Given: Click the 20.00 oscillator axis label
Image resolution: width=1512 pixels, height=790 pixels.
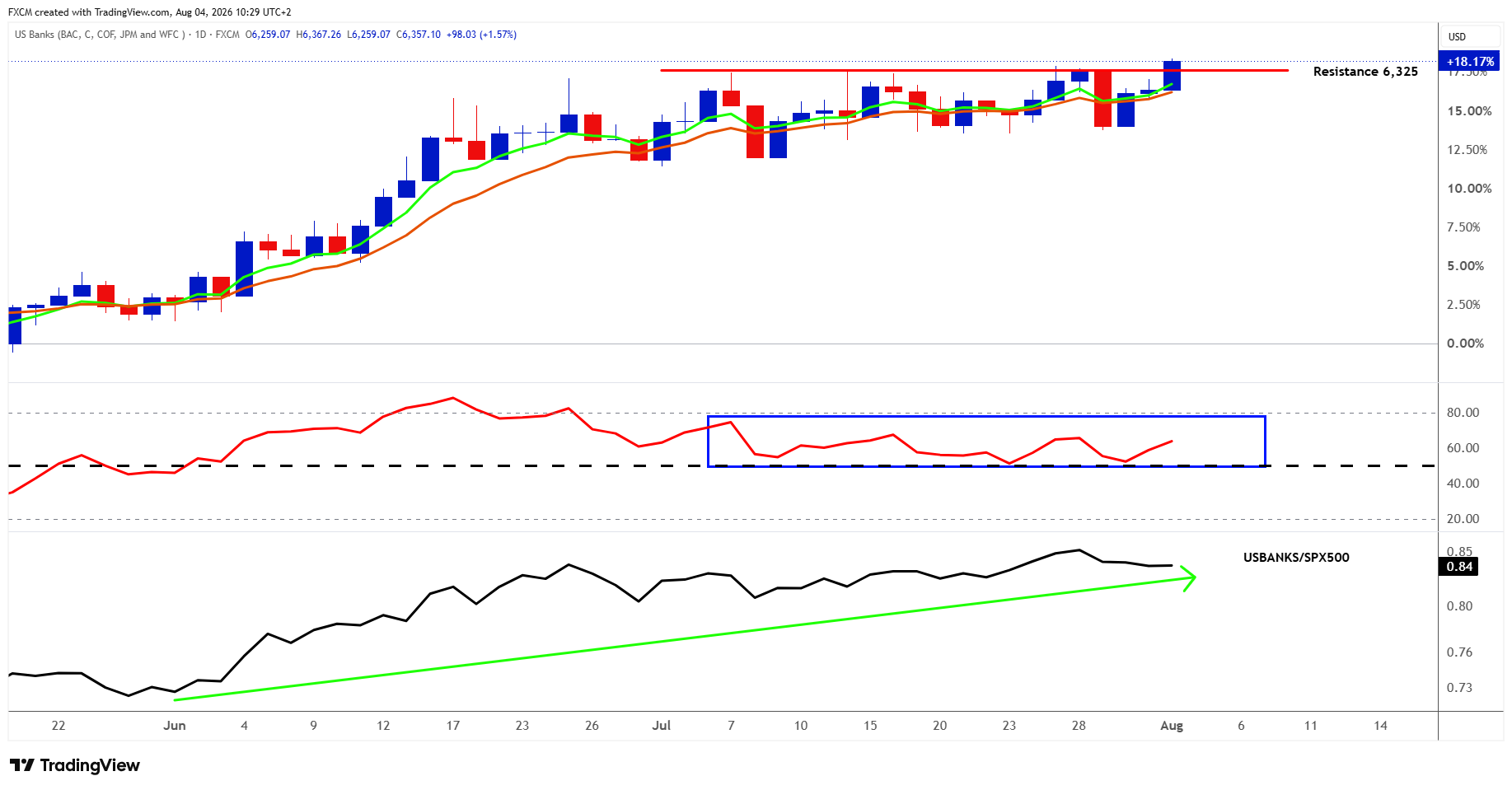Looking at the screenshot, I should pyautogui.click(x=1463, y=519).
